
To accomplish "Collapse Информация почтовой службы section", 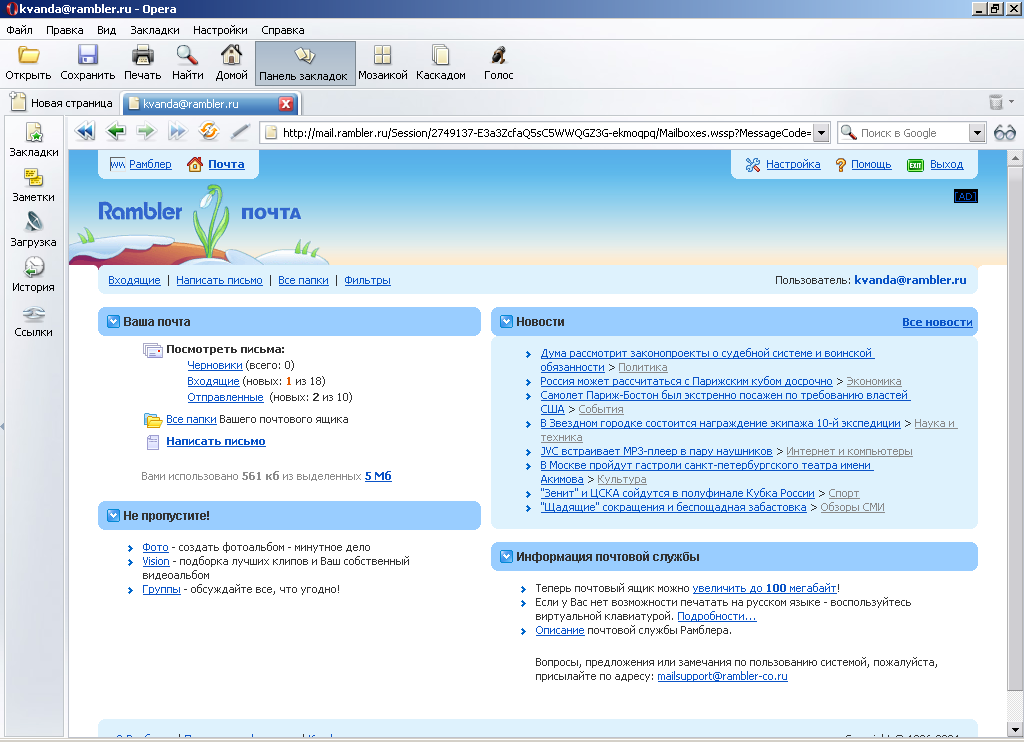I will (x=506, y=556).
